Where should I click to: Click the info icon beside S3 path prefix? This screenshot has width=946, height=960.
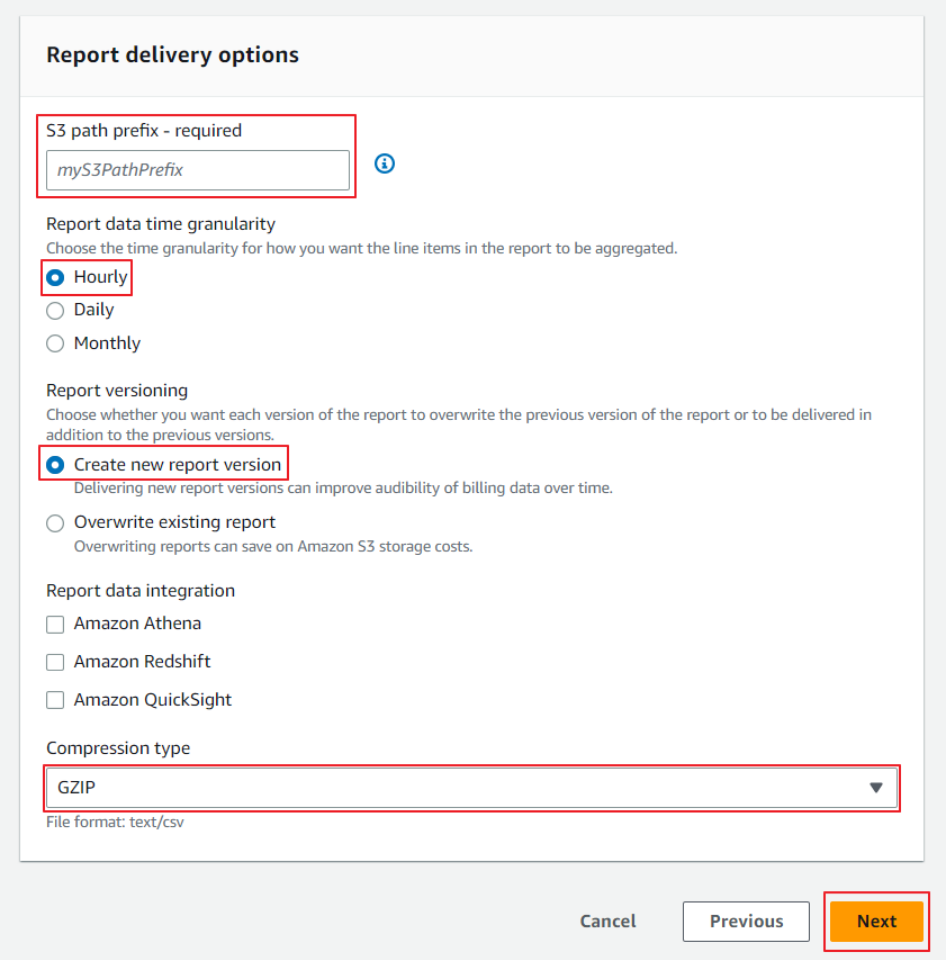coord(384,163)
